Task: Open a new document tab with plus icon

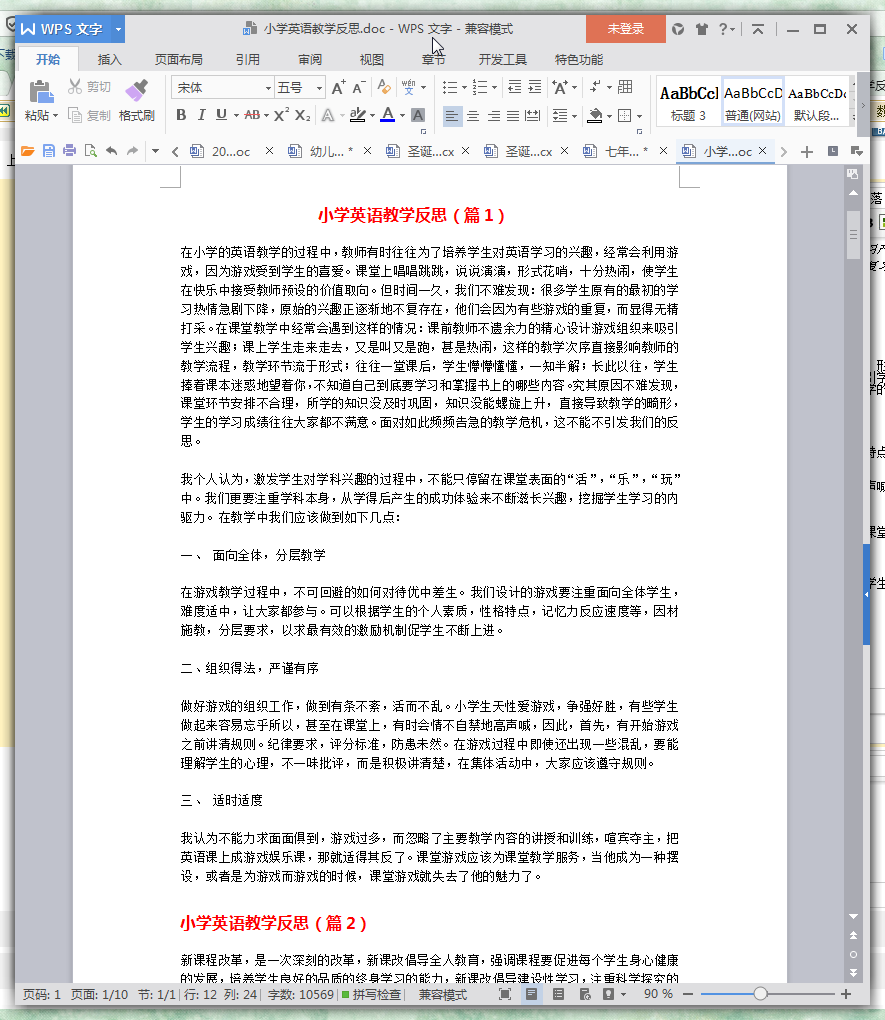Action: [807, 152]
